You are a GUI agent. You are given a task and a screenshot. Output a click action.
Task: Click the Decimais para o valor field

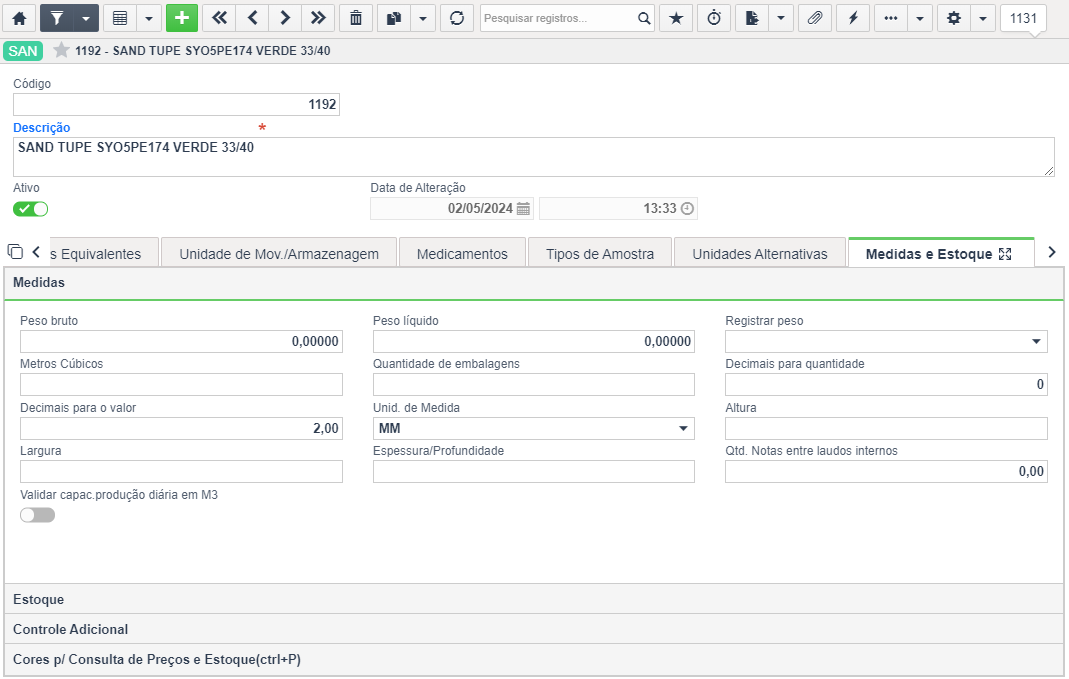[x=181, y=428]
